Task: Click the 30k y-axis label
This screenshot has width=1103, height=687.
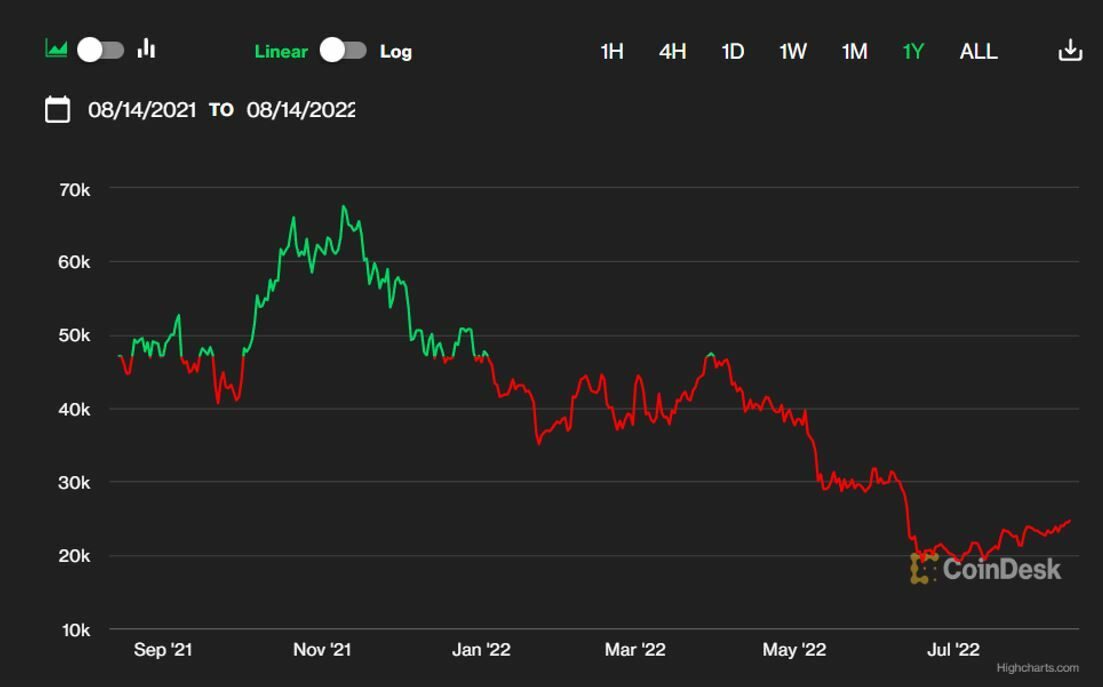Action: 75,483
